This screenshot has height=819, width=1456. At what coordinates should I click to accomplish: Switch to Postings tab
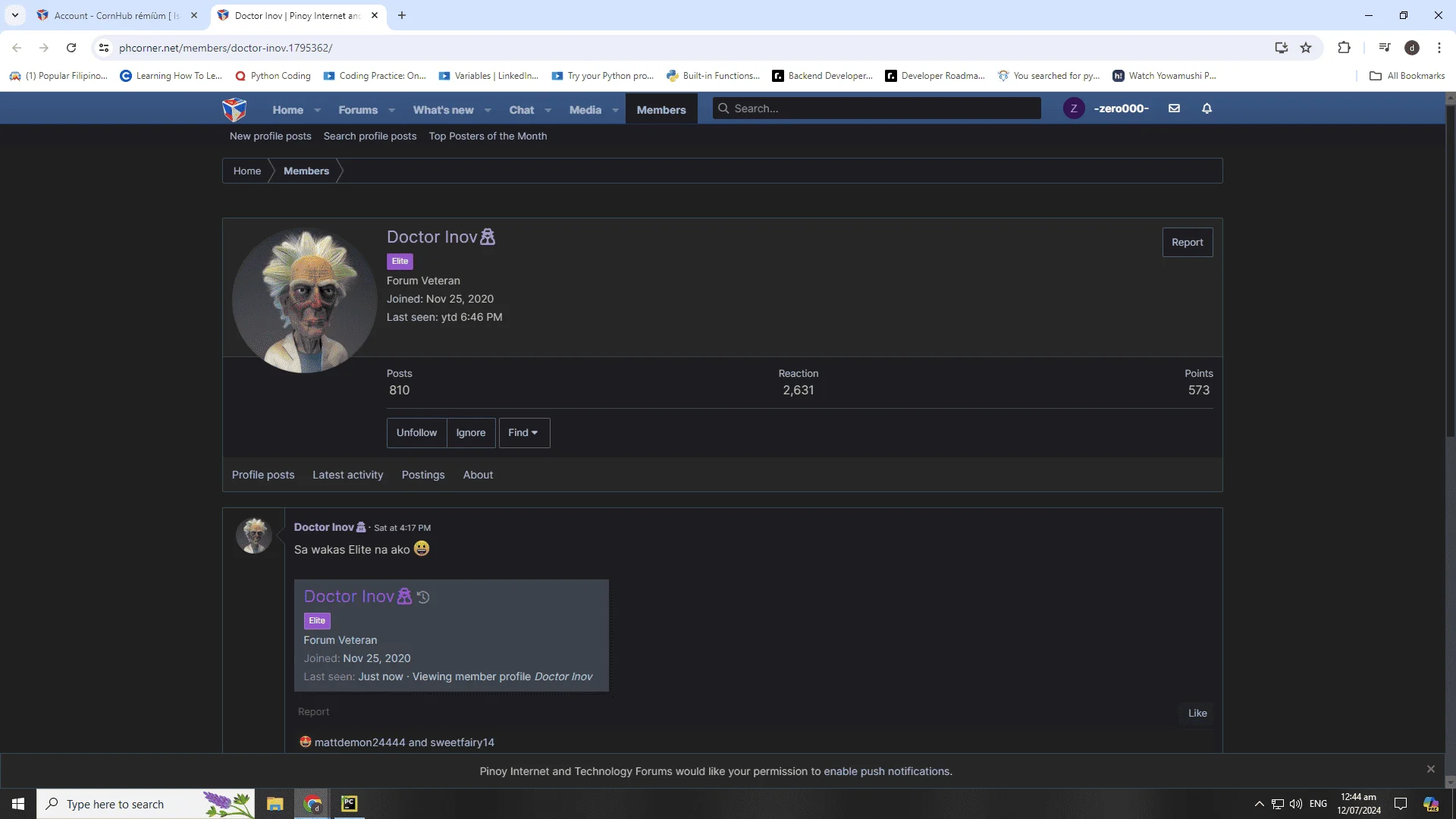[x=423, y=475]
